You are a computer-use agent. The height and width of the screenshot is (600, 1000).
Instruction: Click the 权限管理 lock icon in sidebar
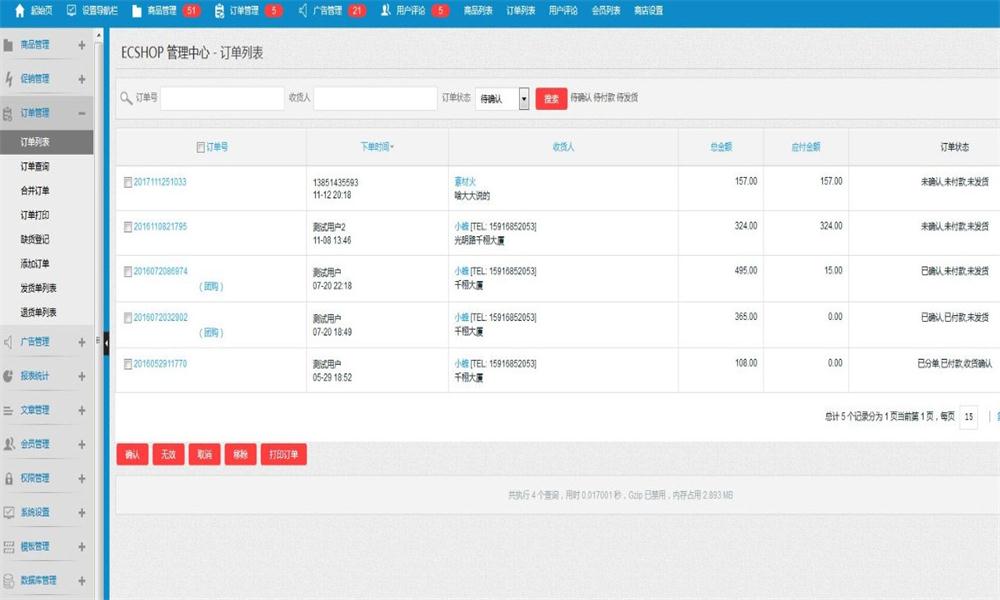pos(9,478)
